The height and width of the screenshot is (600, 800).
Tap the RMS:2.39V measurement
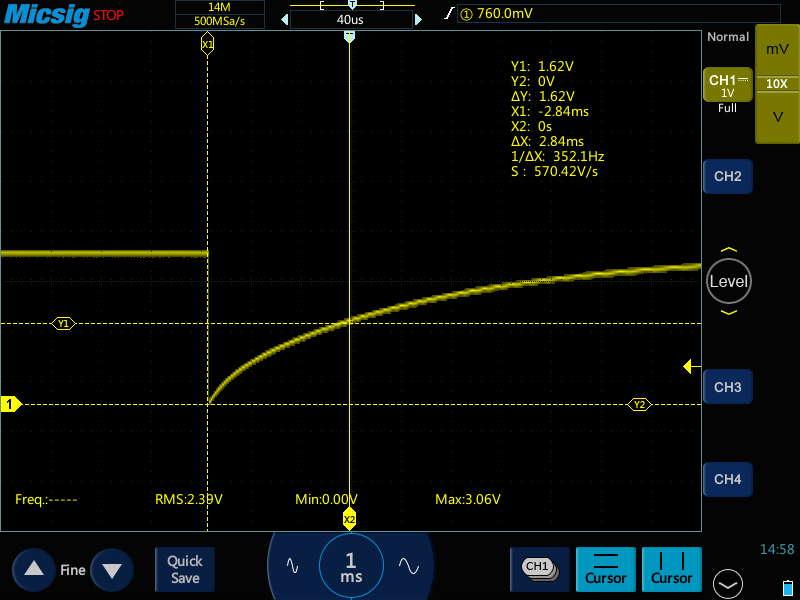coord(189,499)
